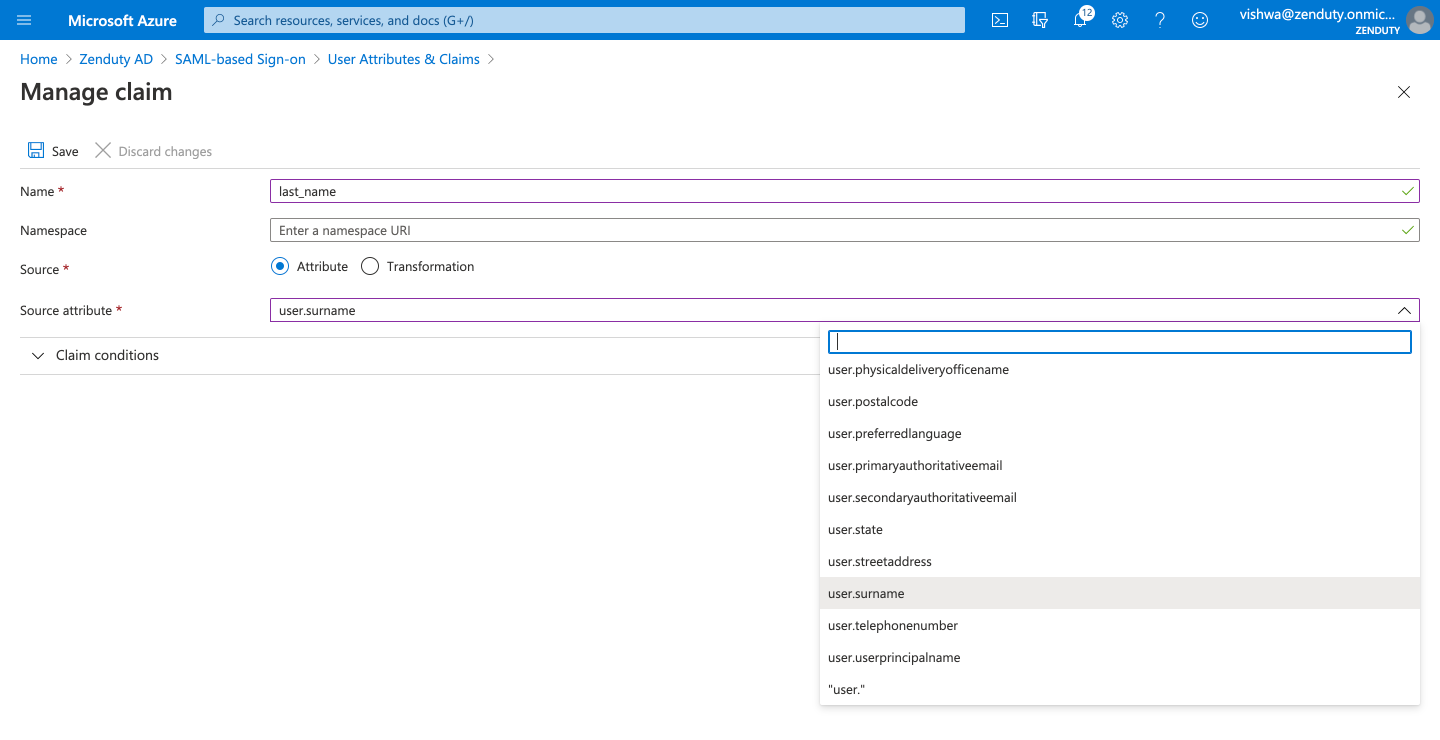
Task: Click the Save disk icon
Action: coord(36,150)
